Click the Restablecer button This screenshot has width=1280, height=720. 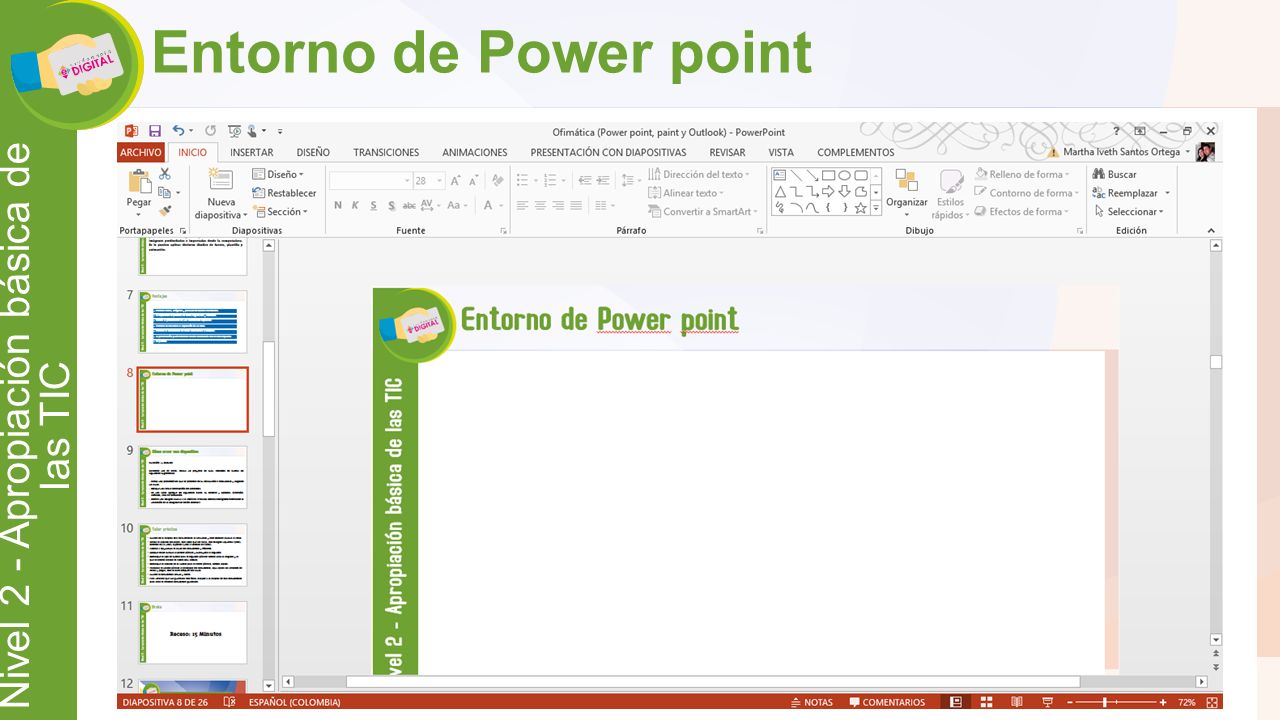284,193
